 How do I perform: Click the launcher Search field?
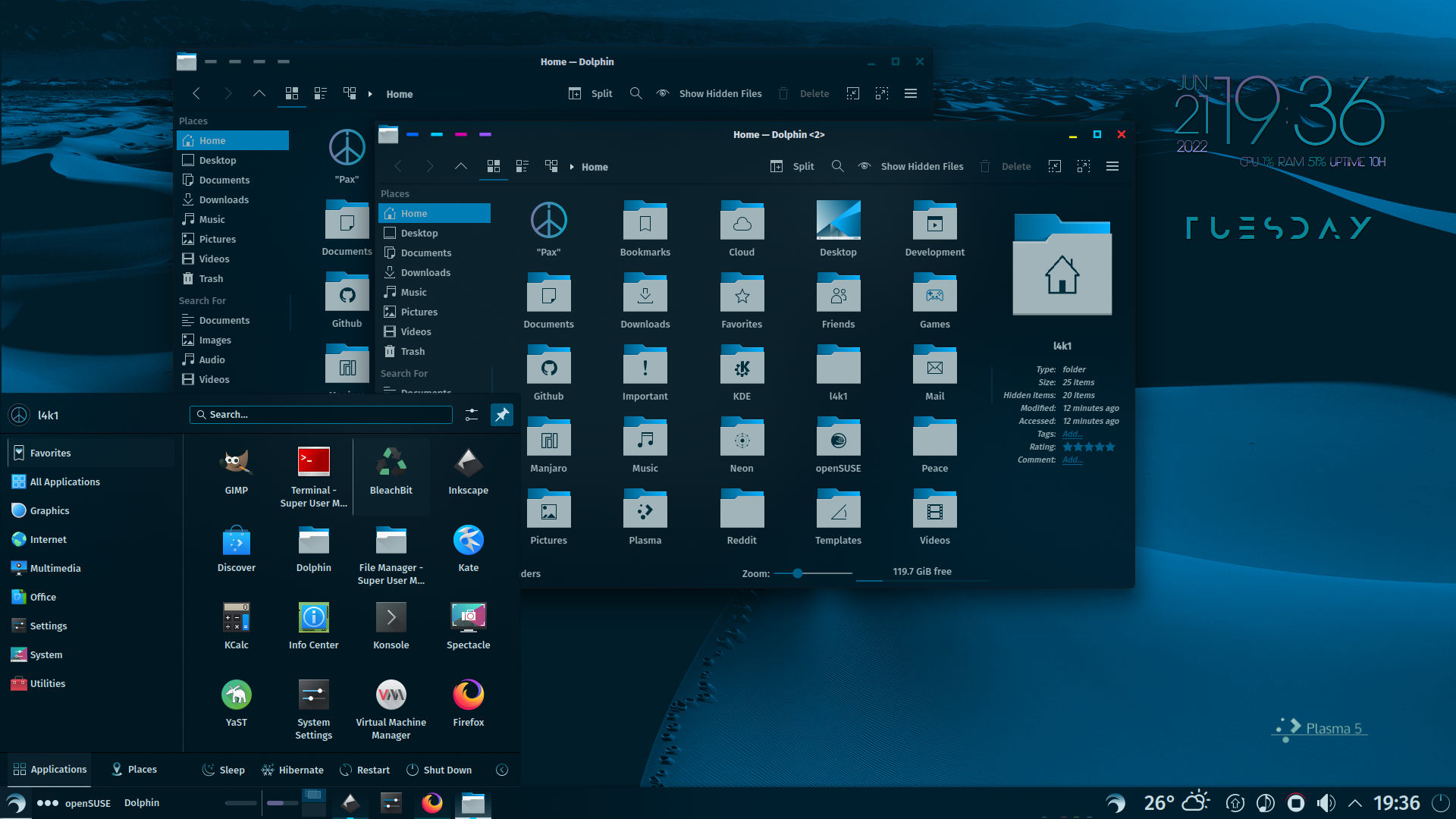tap(321, 415)
